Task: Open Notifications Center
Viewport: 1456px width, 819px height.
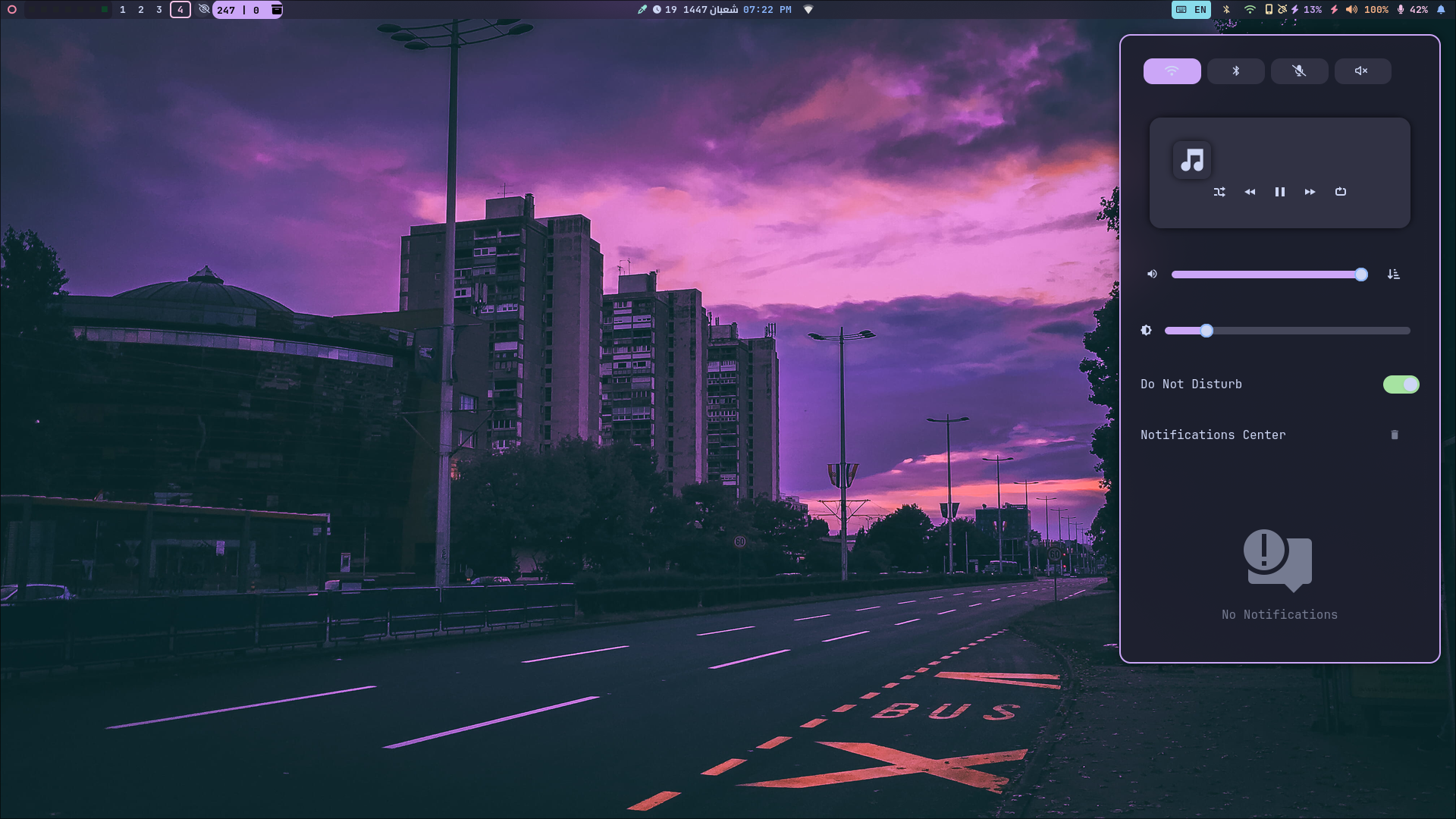Action: click(x=1213, y=434)
